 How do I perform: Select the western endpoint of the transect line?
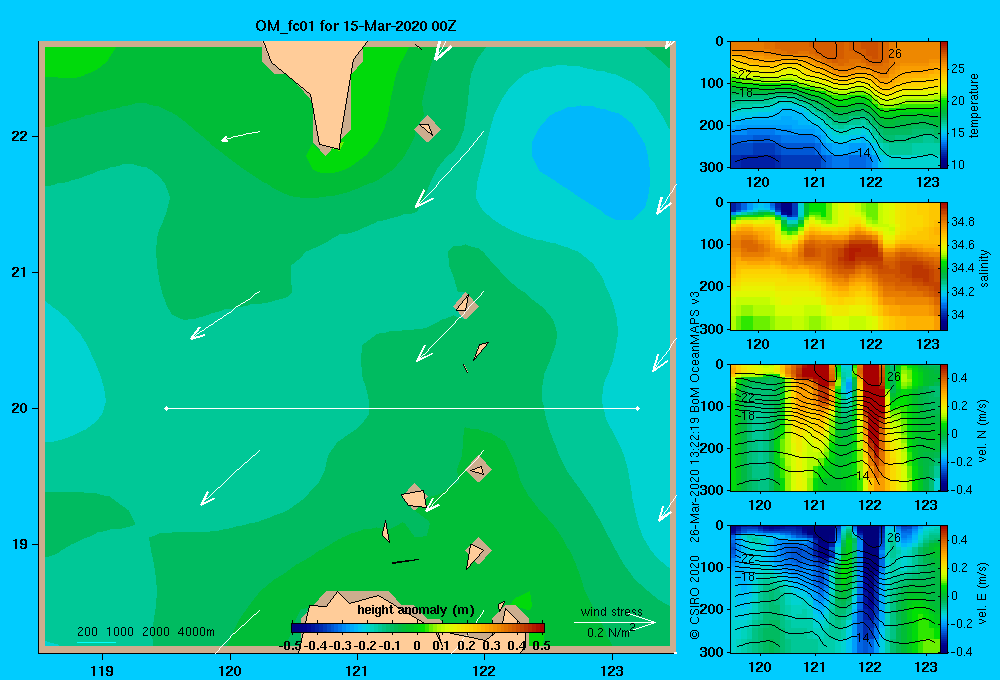(x=166, y=408)
